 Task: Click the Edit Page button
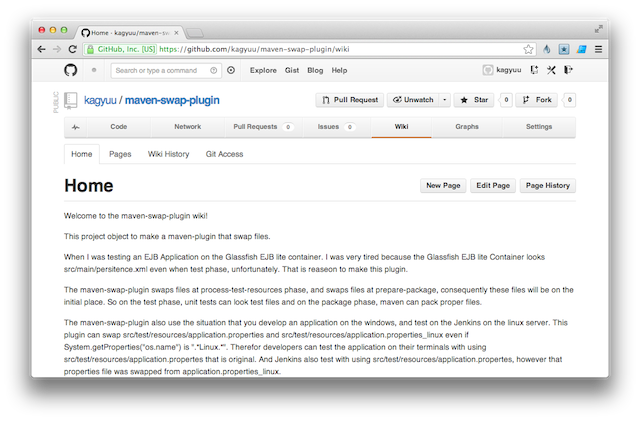pos(493,185)
